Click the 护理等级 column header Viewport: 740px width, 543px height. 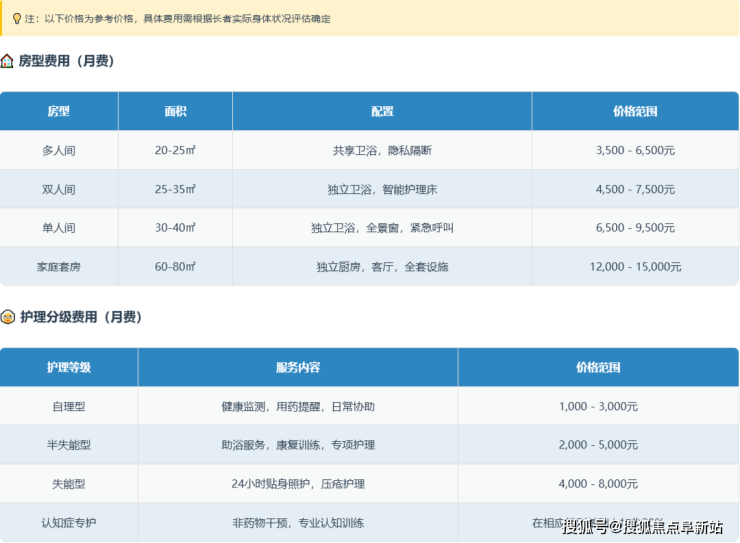click(x=69, y=367)
